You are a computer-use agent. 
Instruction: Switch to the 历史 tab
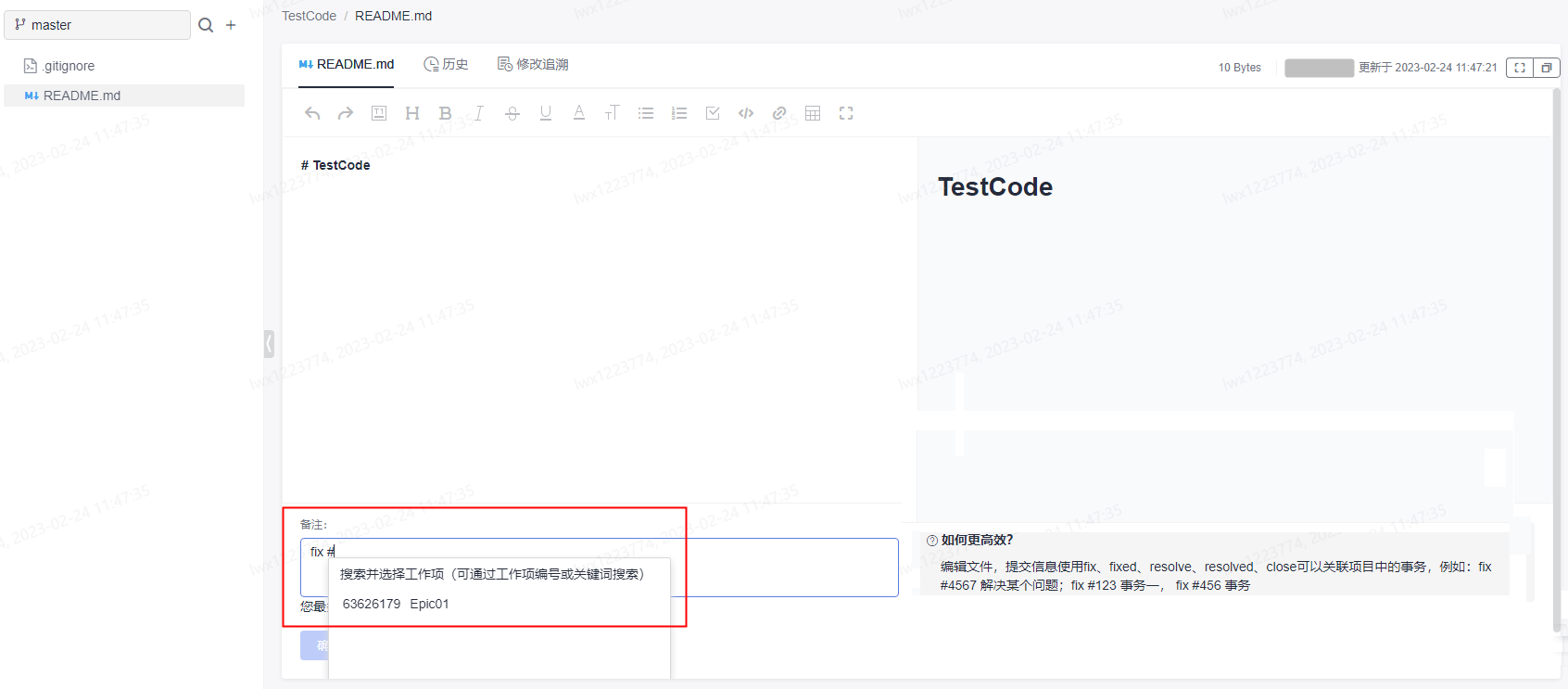pos(446,64)
